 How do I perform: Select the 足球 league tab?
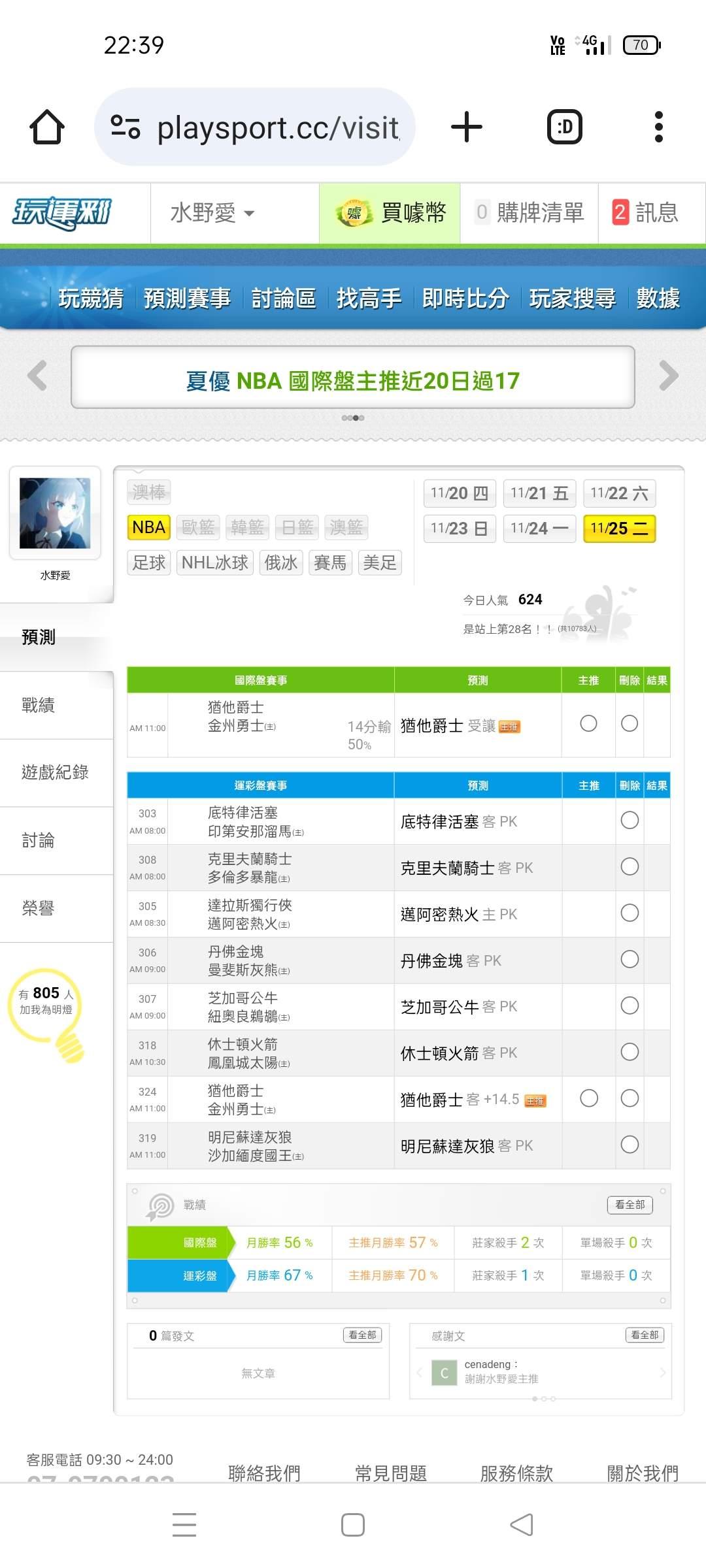tap(149, 563)
